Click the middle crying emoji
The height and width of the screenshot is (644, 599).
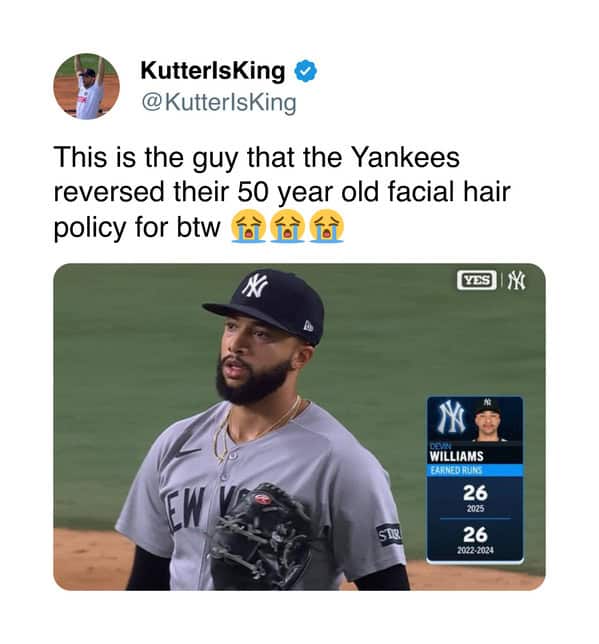pyautogui.click(x=287, y=226)
